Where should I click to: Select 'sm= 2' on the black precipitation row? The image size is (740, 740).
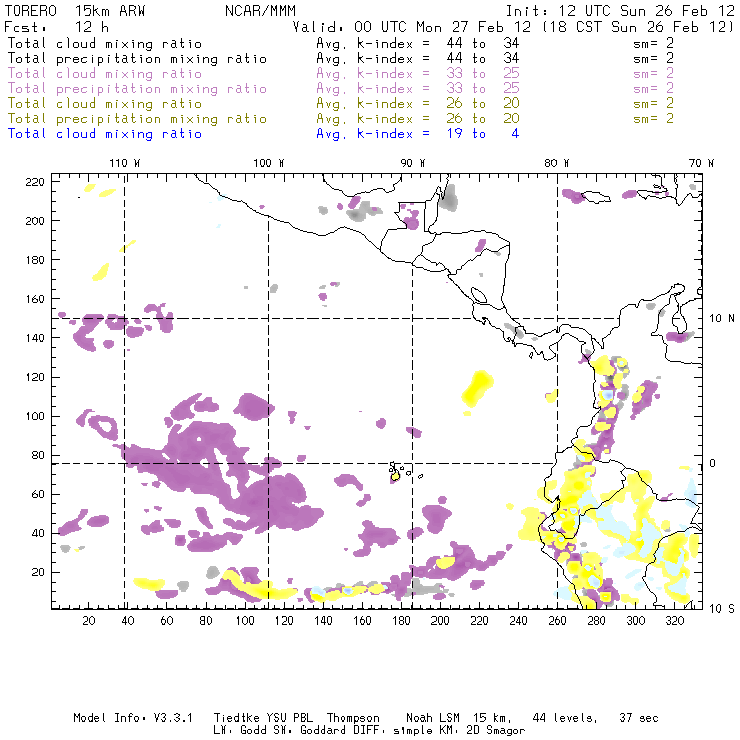tap(653, 59)
